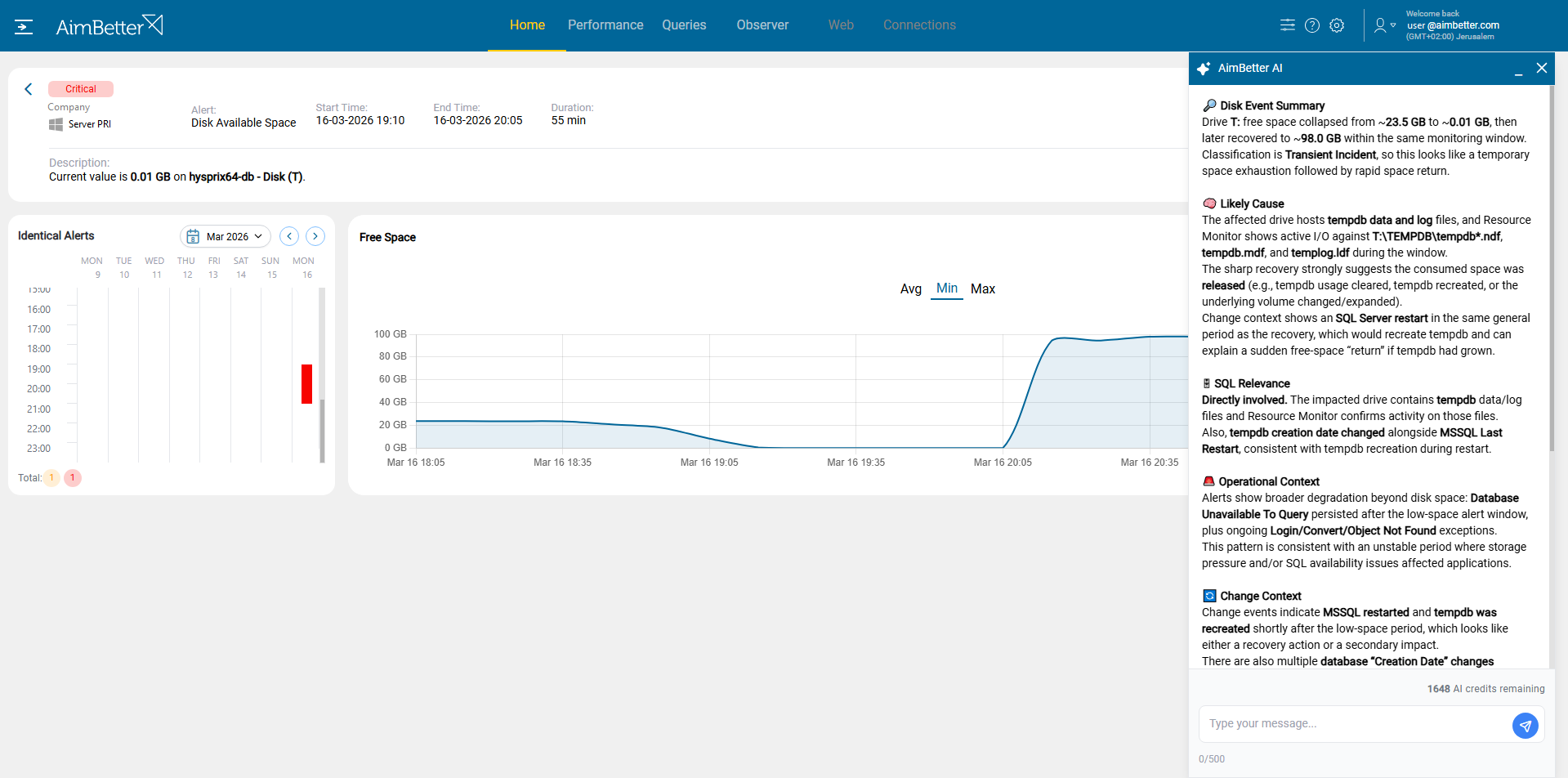Open the sidebar menu toggle icon
Screen dimensions: 1568x778
[24, 27]
